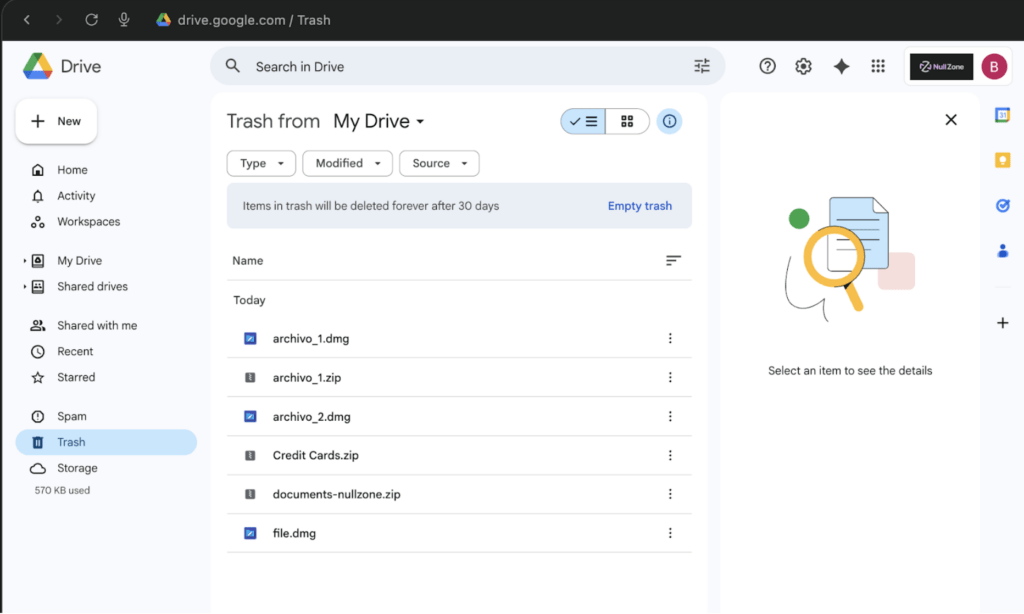Open Google Drive support help icon

click(767, 66)
